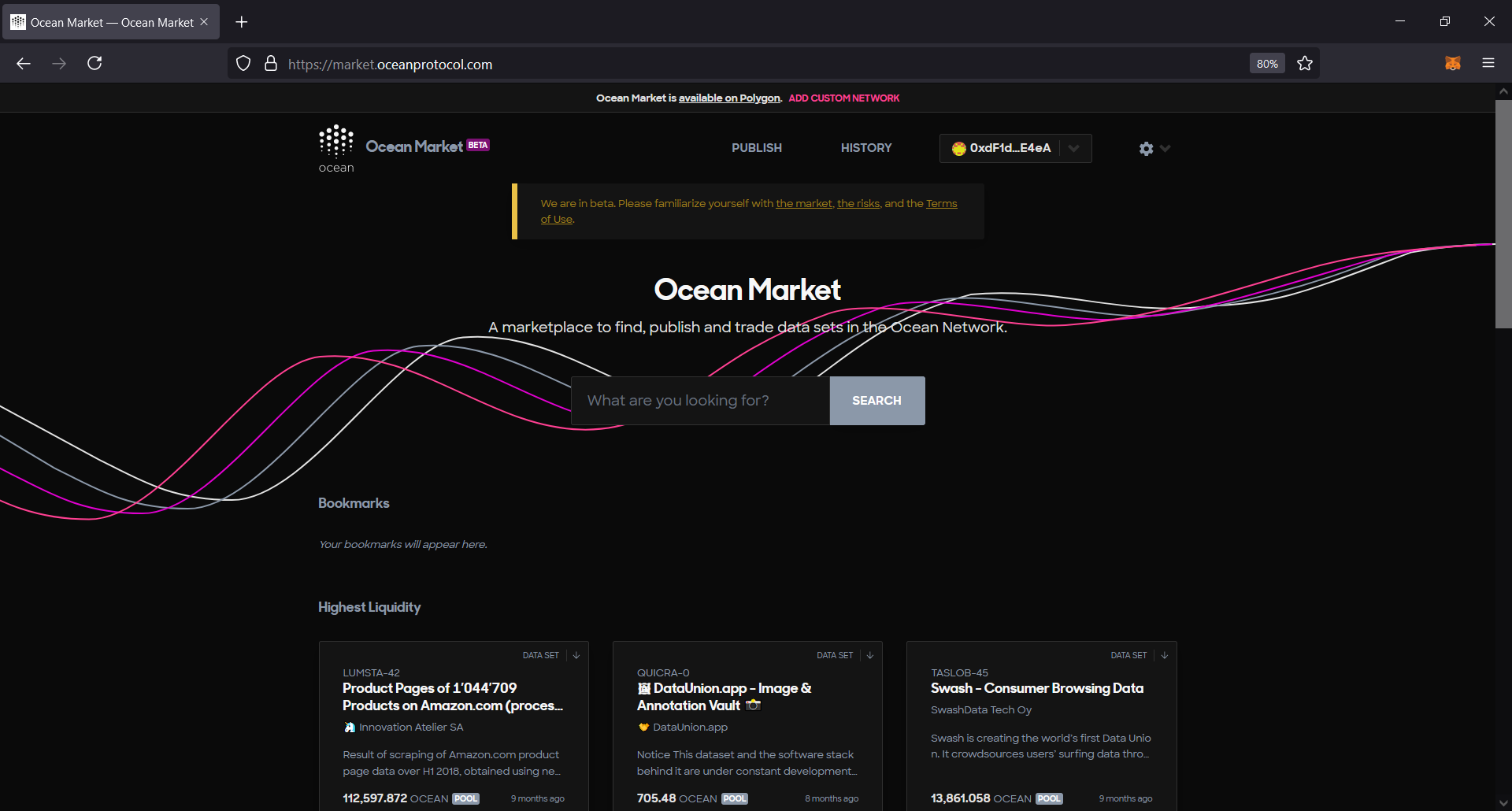Click 'SwashData Tech Oy' publisher text
Viewport: 1512px width, 811px height.
[x=981, y=710]
